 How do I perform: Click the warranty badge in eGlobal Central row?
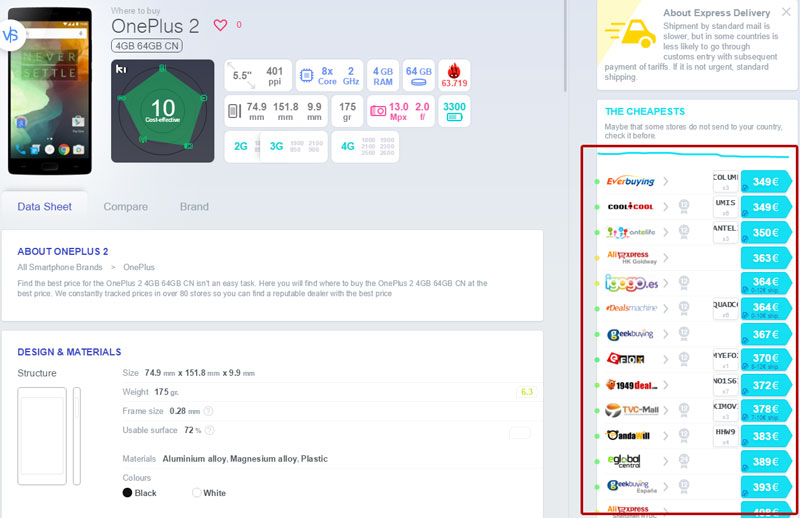(684, 461)
